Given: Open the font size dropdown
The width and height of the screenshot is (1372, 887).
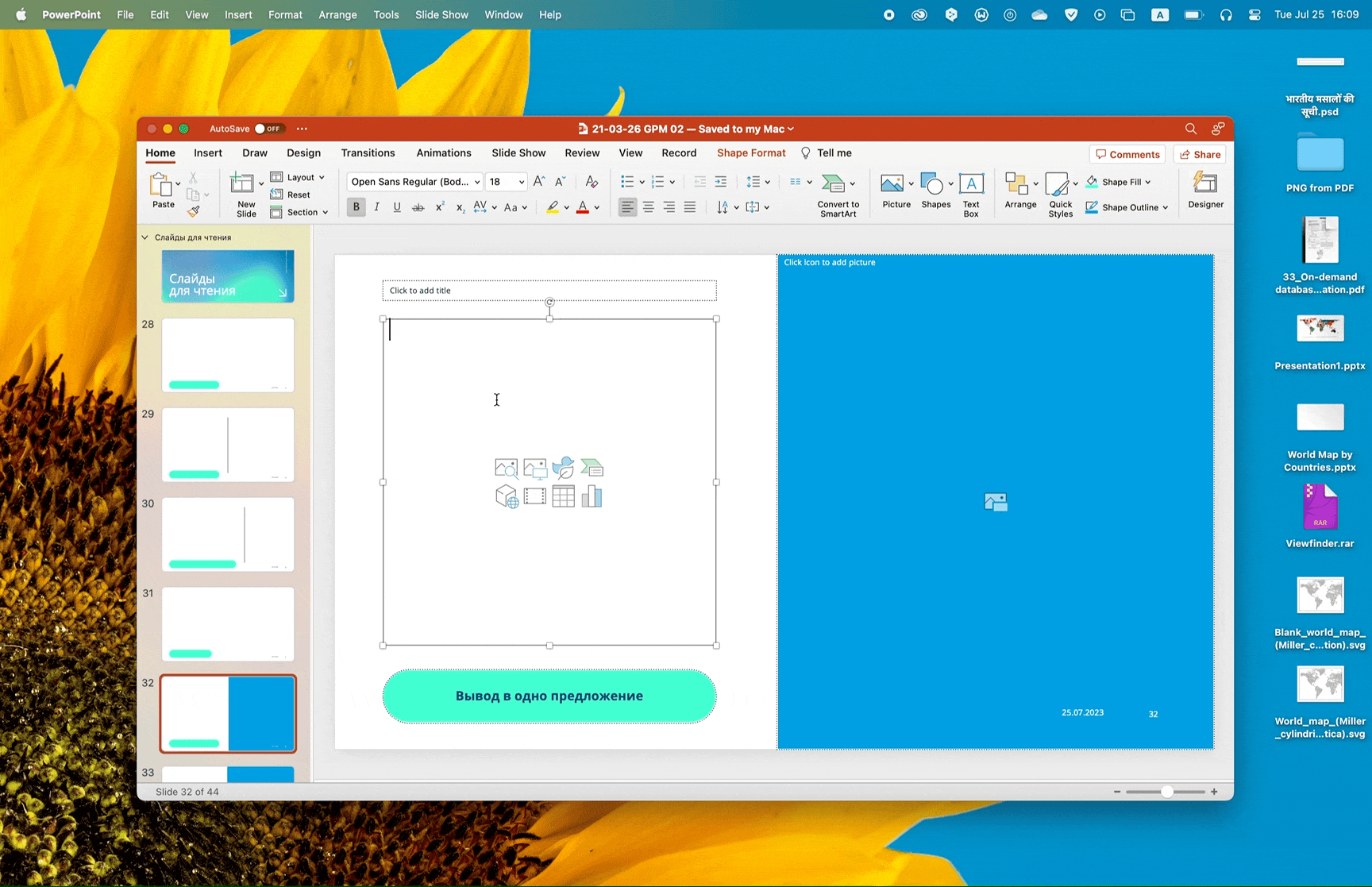Looking at the screenshot, I should [521, 182].
